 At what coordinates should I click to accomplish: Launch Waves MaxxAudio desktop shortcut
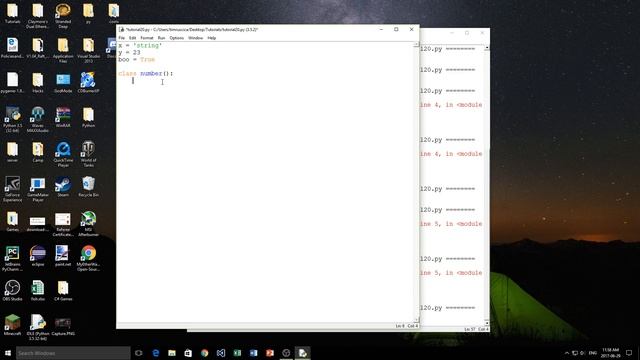click(38, 120)
